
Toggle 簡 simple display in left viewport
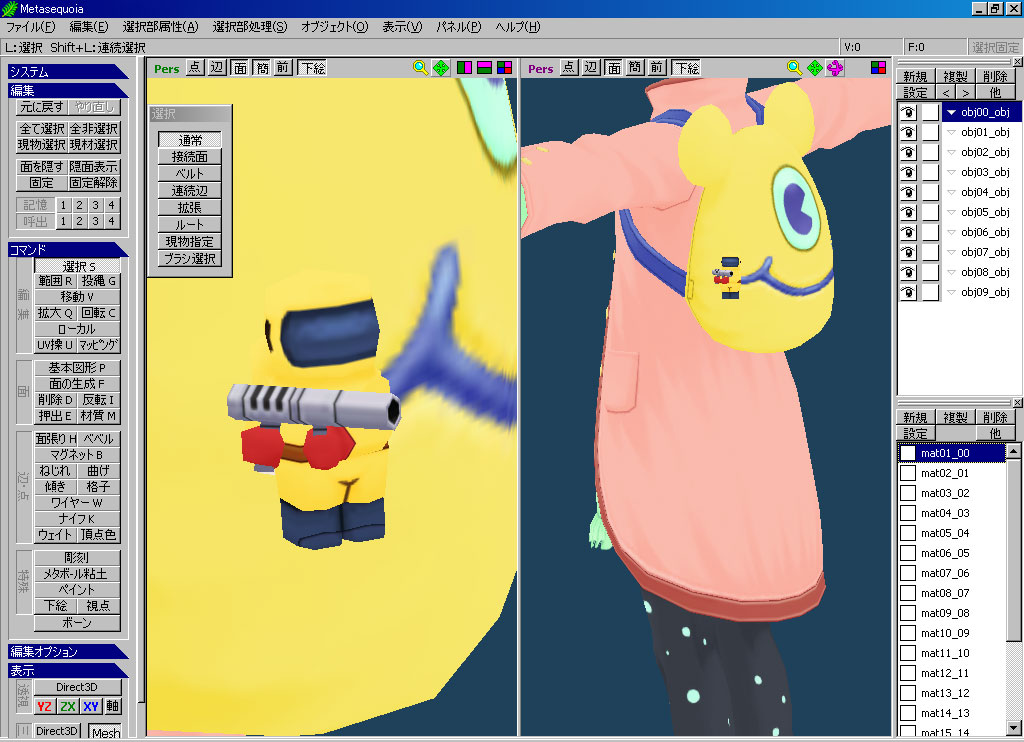pyautogui.click(x=262, y=67)
